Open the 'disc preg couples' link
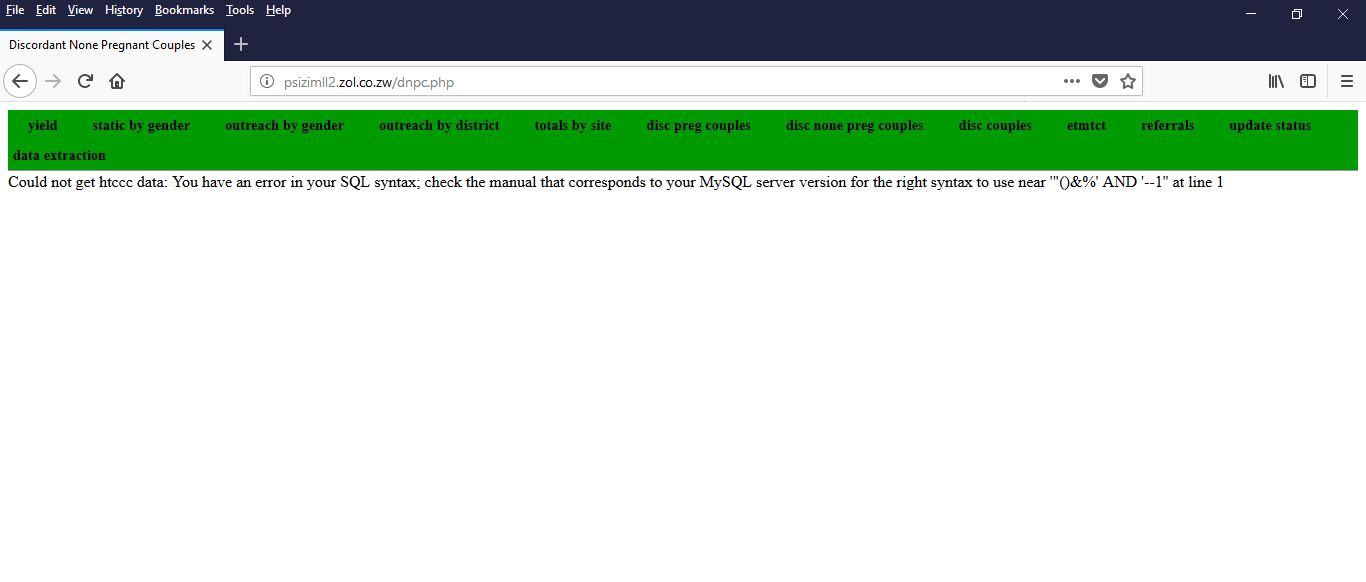Screen dimensions: 1366x582 pyautogui.click(x=698, y=125)
